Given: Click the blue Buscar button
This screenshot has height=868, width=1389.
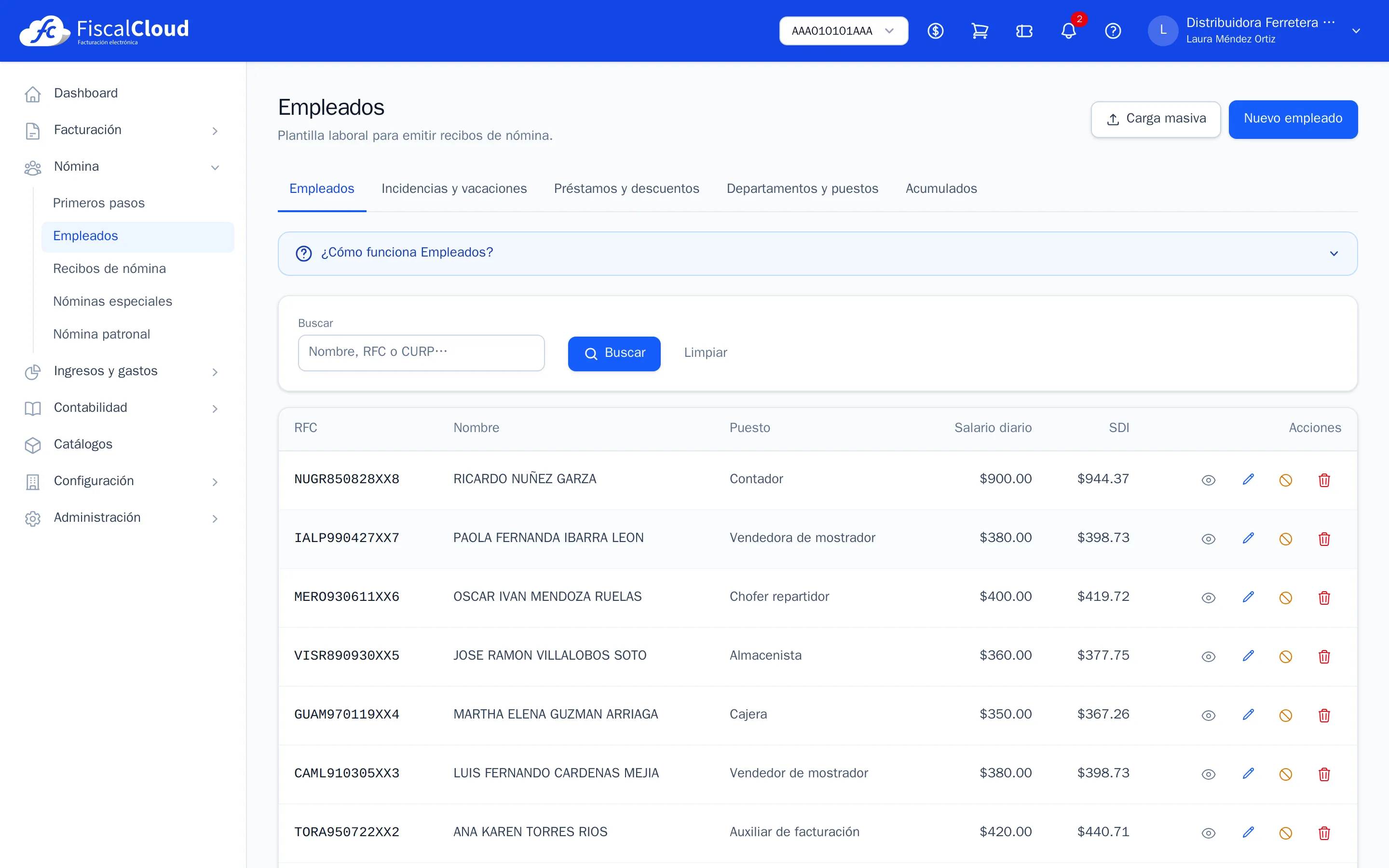Looking at the screenshot, I should pos(614,353).
